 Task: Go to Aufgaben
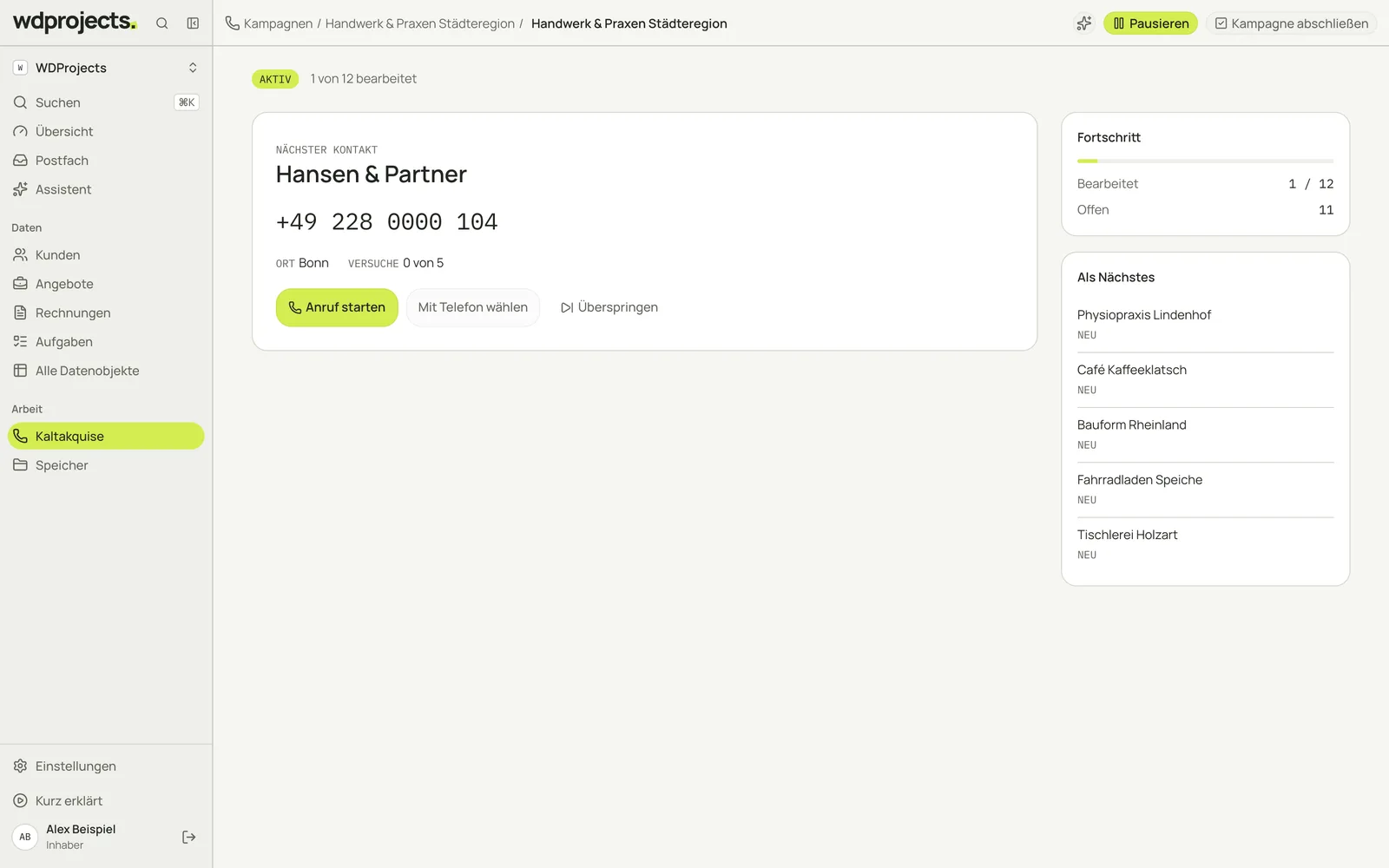[x=106, y=342]
